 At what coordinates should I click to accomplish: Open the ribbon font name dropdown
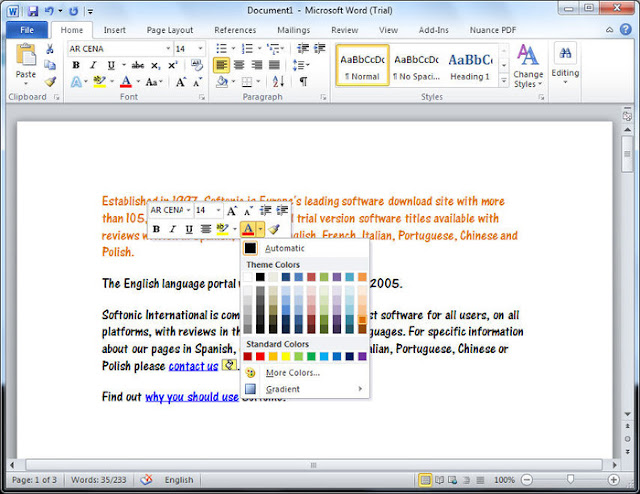168,49
